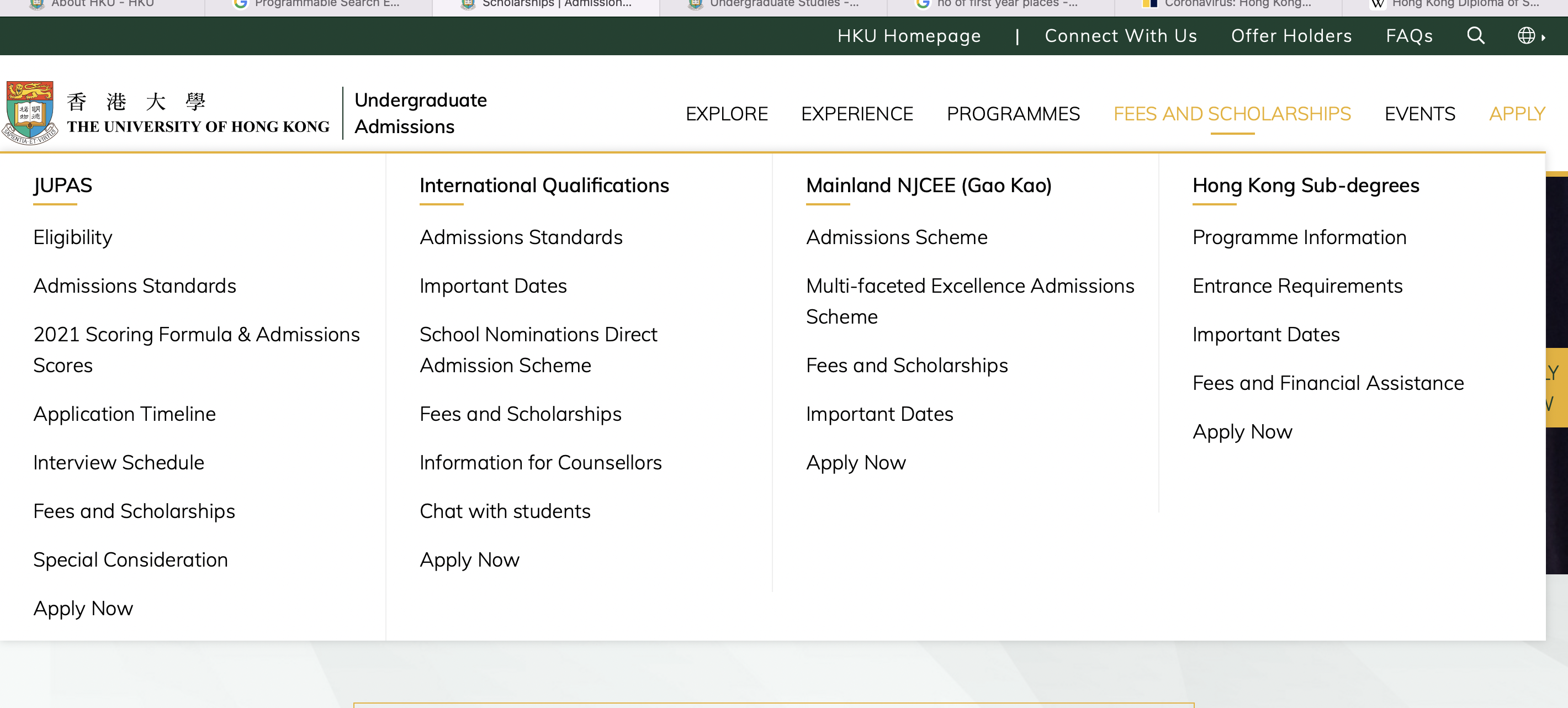This screenshot has height=708, width=1568.
Task: Open Programme Information link
Action: pos(1300,237)
